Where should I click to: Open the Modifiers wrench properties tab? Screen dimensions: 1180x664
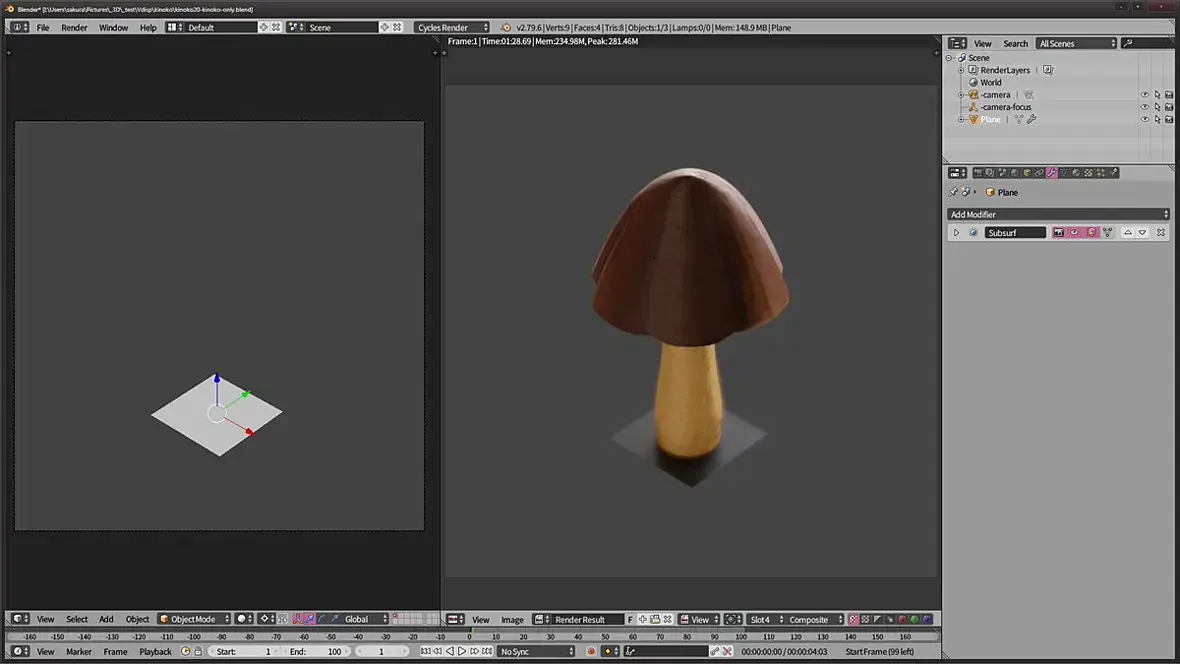[x=1051, y=173]
